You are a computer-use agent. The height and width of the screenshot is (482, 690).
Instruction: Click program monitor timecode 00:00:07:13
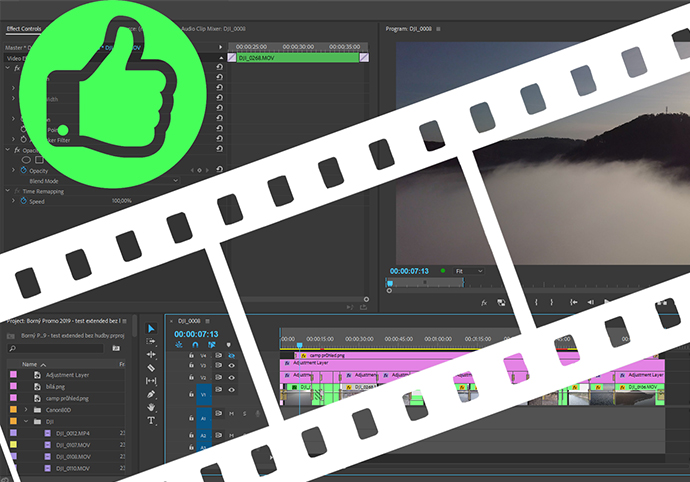(409, 271)
